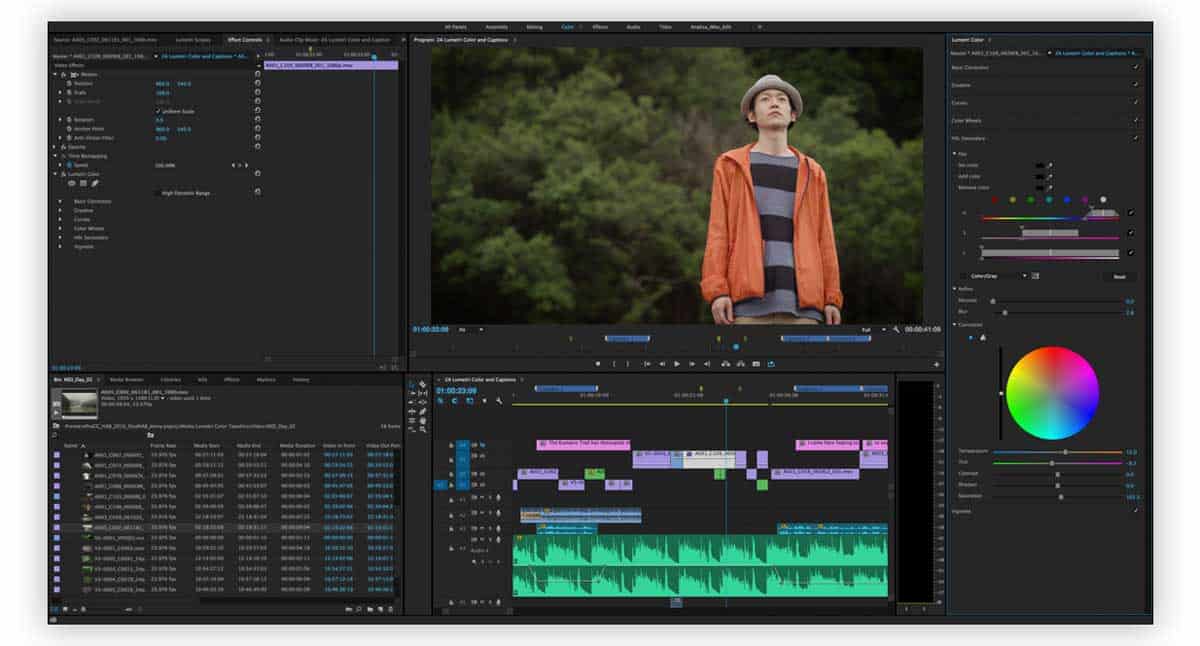Select the rectangle mask tool under Lumetri Color
1200x646 pixels.
coord(83,183)
